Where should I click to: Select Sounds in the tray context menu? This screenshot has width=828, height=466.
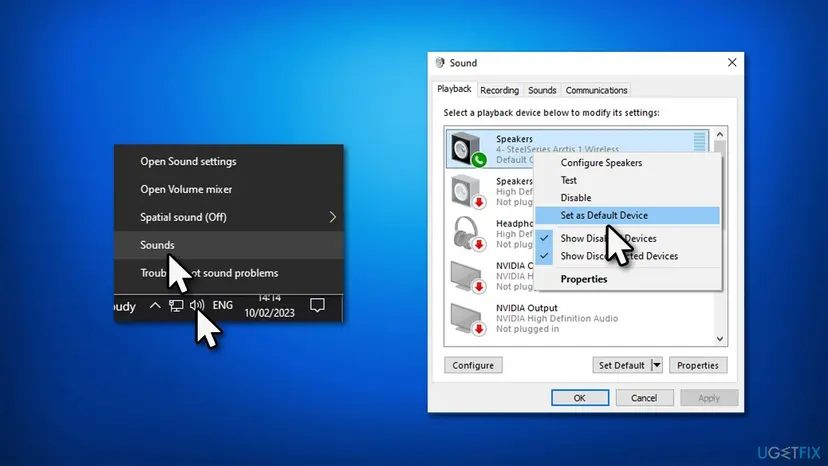(x=229, y=245)
